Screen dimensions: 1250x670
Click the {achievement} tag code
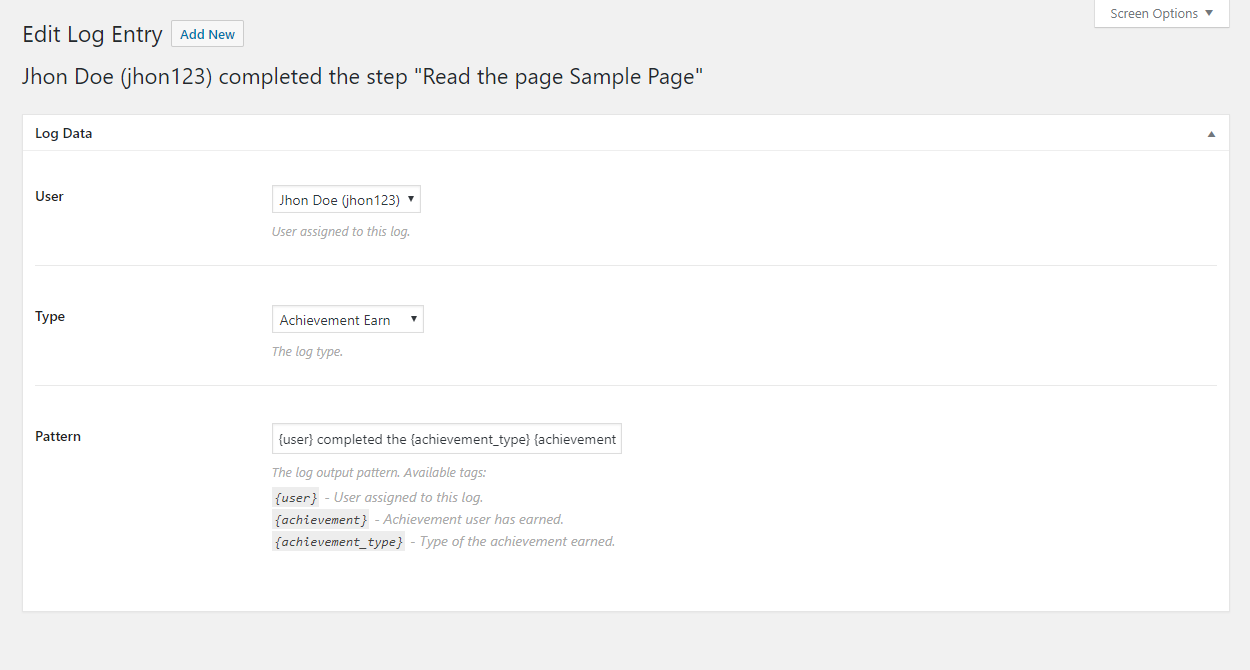pos(320,520)
